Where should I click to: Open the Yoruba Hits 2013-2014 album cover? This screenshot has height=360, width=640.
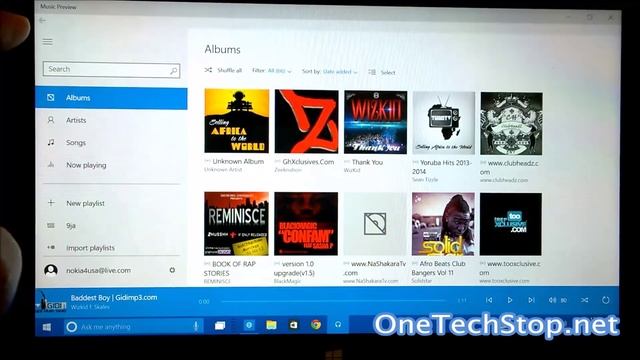pyautogui.click(x=444, y=123)
